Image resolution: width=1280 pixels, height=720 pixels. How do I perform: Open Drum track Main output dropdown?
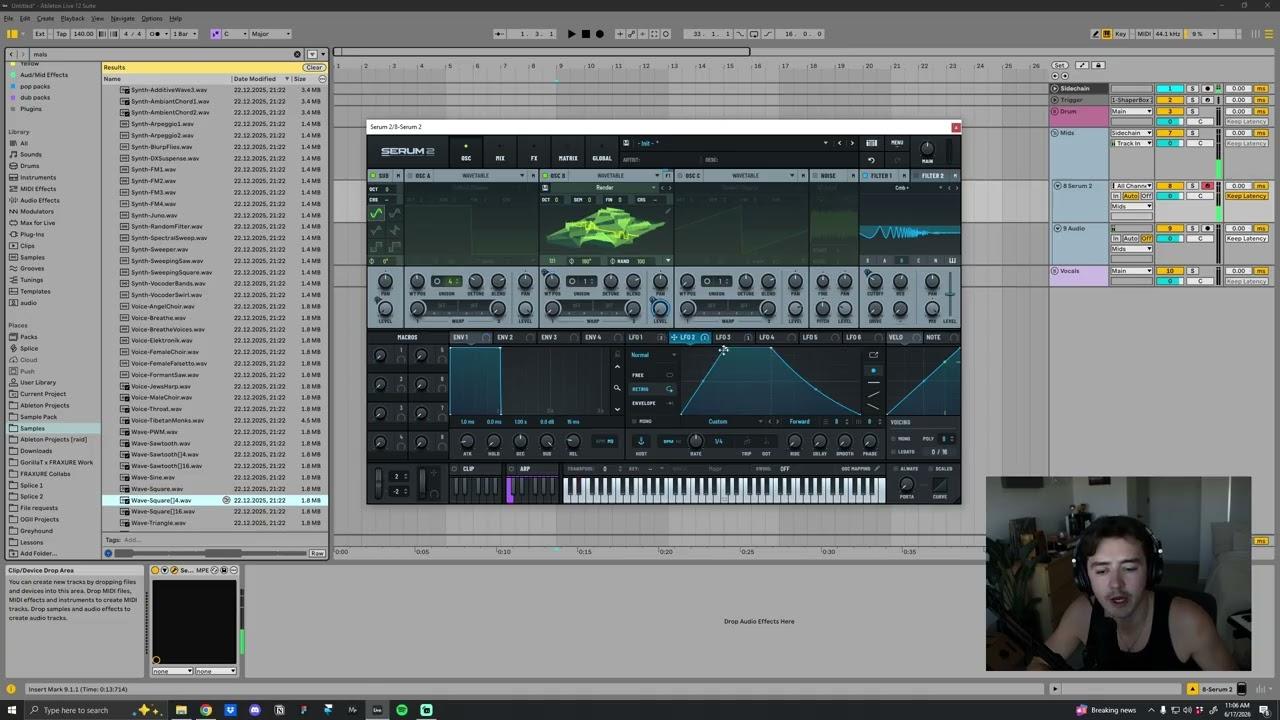(x=1132, y=111)
